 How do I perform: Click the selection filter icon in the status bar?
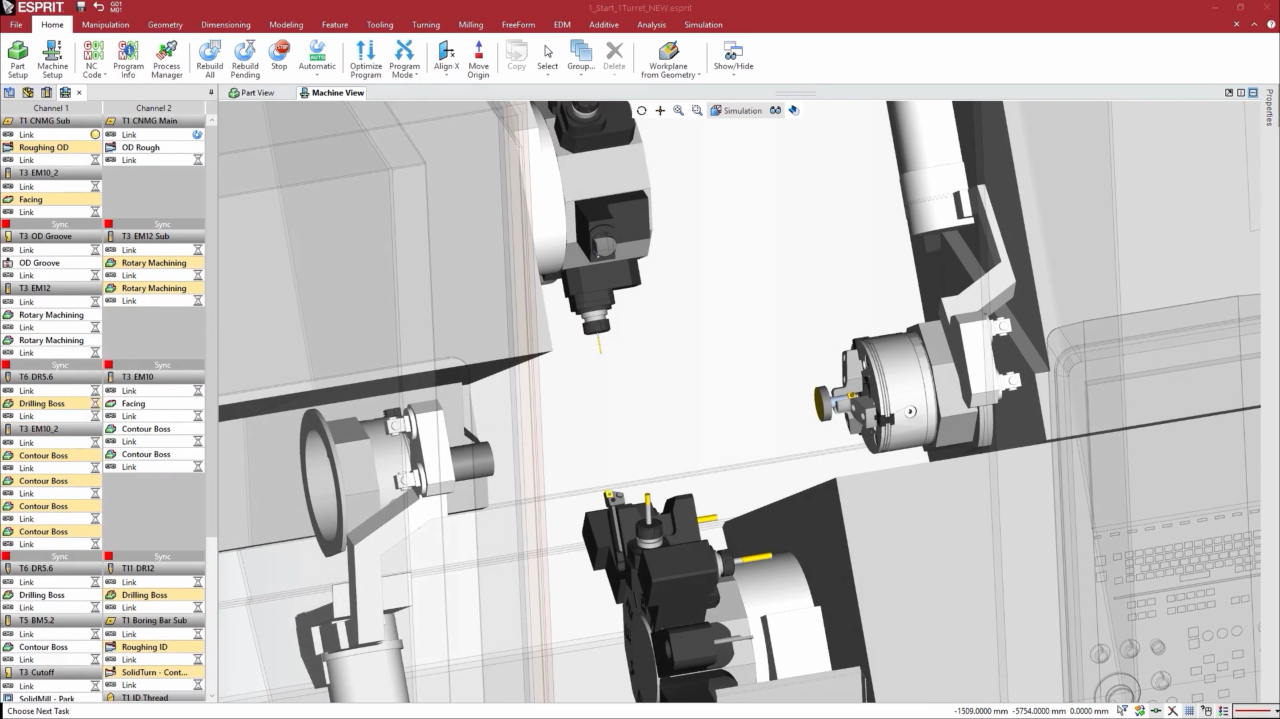click(x=1123, y=711)
